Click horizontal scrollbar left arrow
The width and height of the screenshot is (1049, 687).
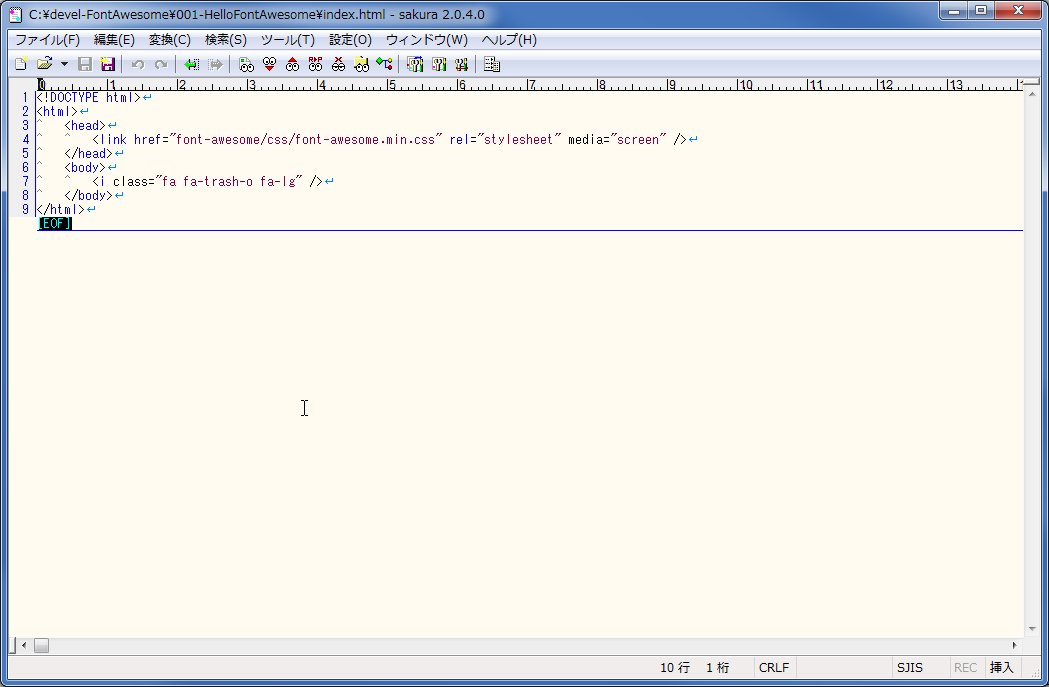24,646
